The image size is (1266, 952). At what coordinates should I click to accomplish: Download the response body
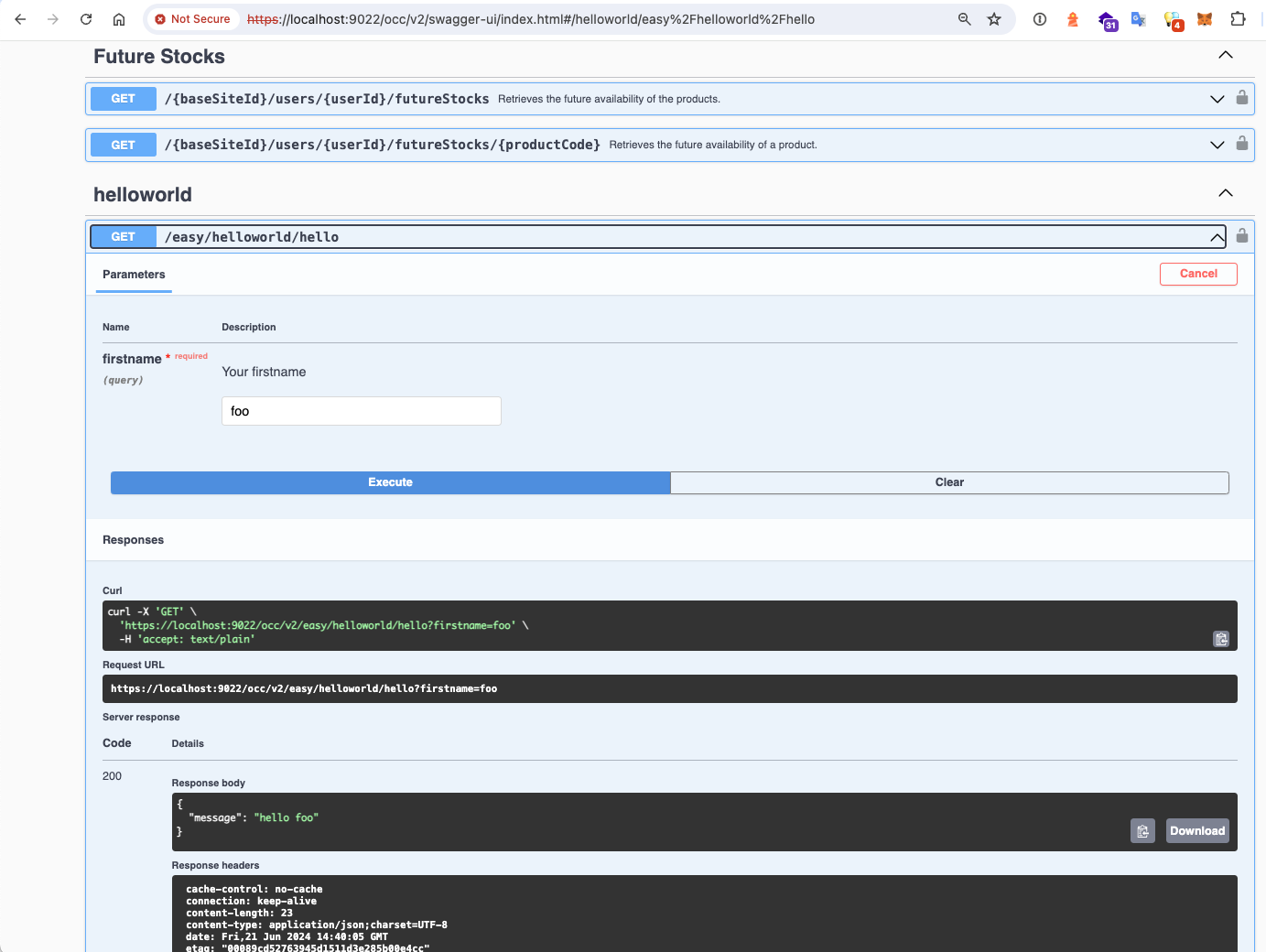(1196, 831)
